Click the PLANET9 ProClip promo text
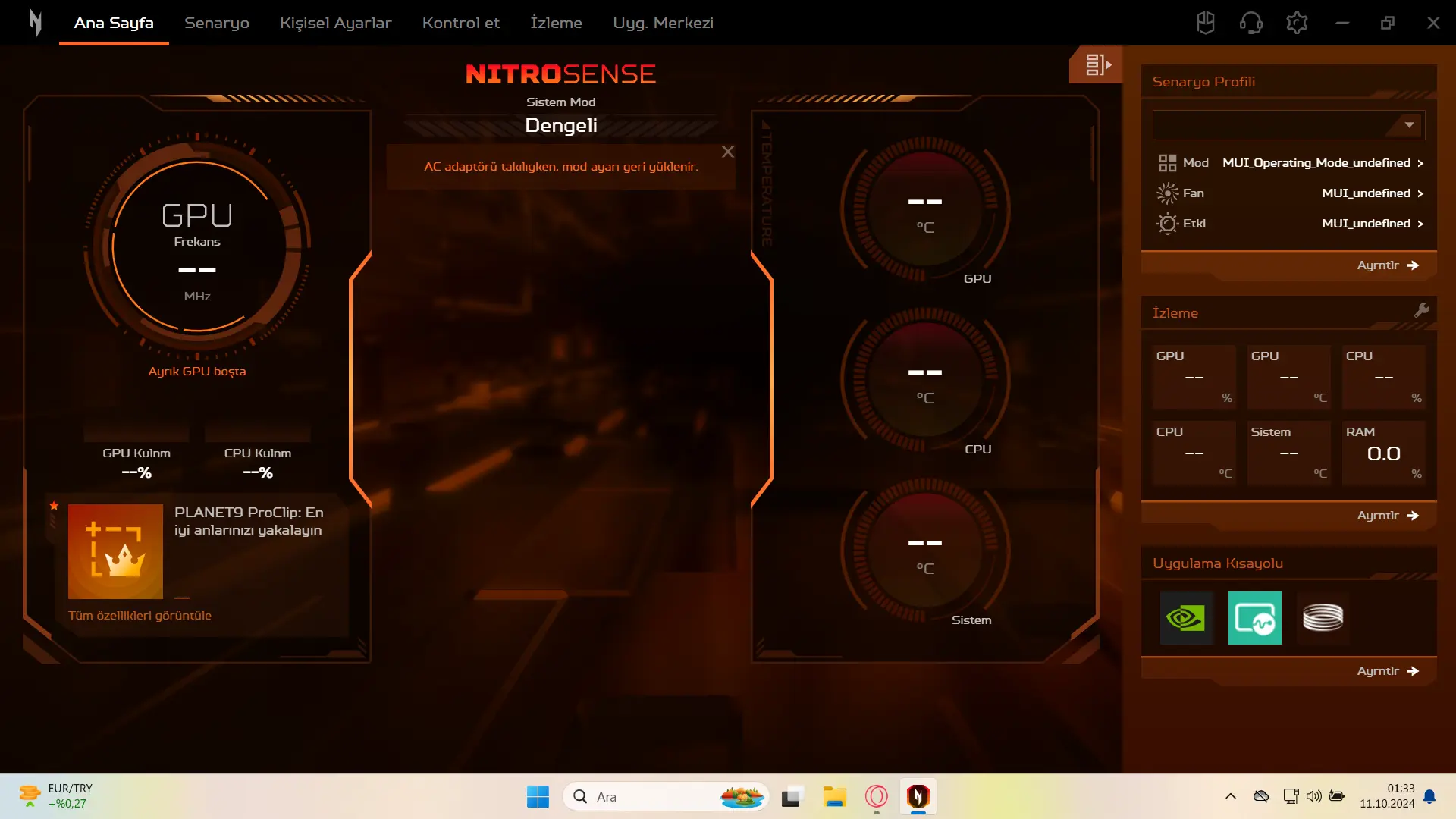Viewport: 1456px width, 819px height. [249, 521]
